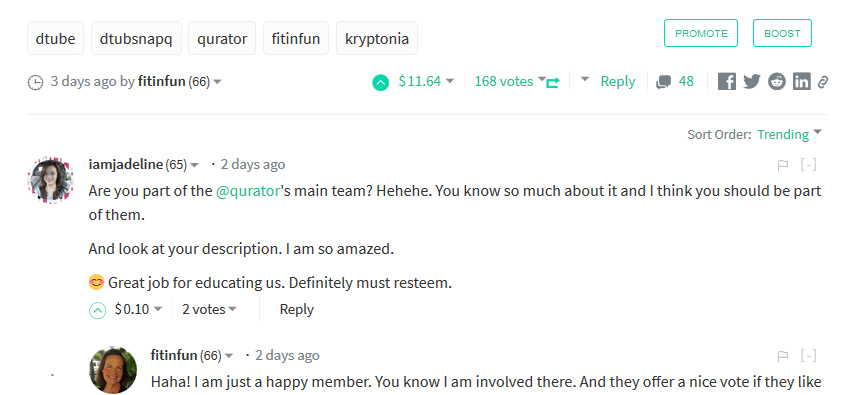Image resolution: width=857 pixels, height=395 pixels.
Task: Upvote iamjadeline's comment
Action: click(97, 310)
